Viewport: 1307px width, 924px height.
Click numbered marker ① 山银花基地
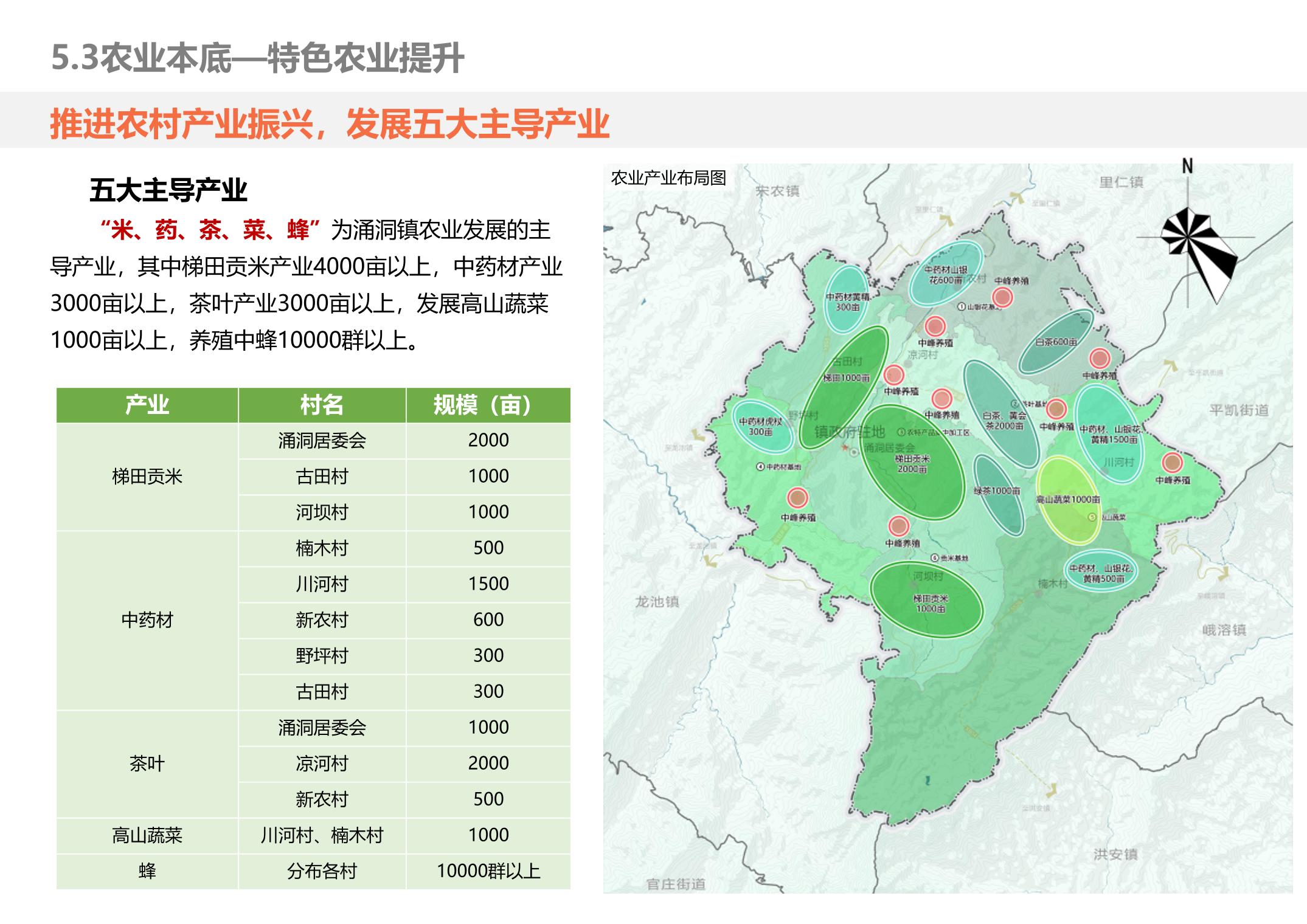click(x=962, y=306)
